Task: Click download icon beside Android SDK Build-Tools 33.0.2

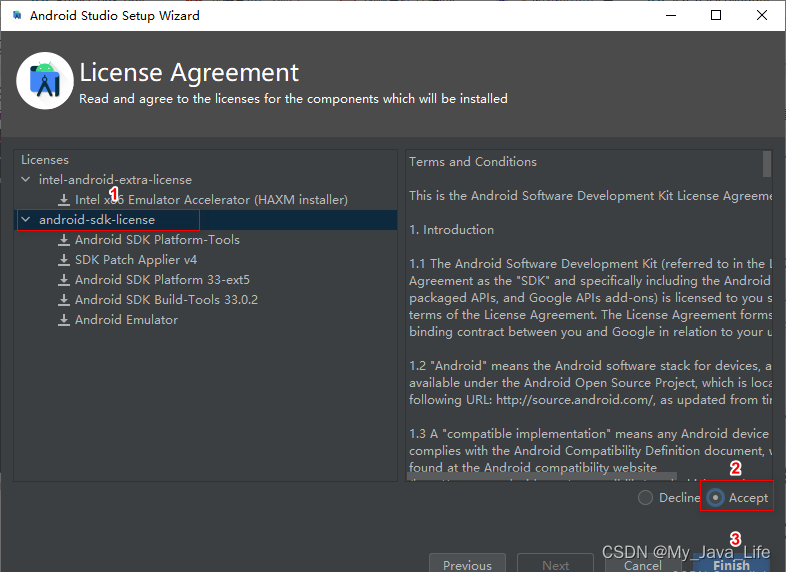Action: click(x=64, y=300)
